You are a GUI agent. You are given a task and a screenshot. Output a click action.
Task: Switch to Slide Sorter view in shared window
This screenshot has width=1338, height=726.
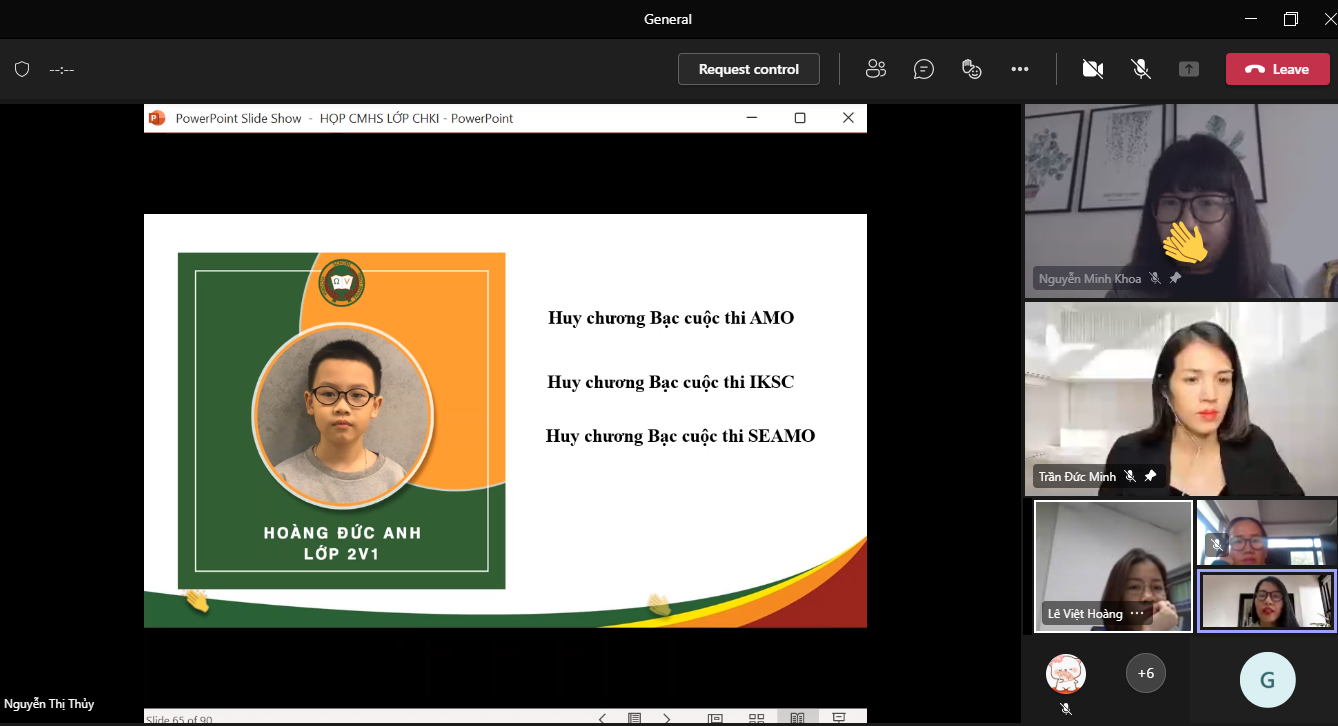[x=756, y=718]
